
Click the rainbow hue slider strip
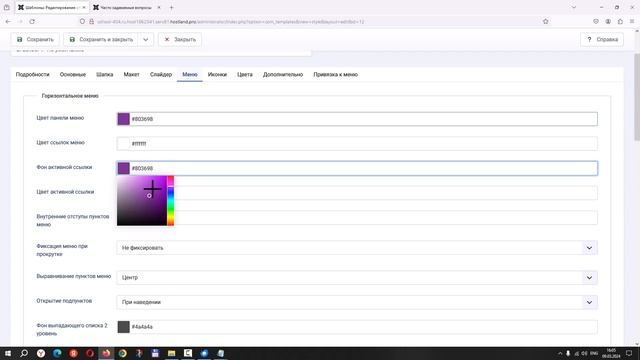coord(171,201)
